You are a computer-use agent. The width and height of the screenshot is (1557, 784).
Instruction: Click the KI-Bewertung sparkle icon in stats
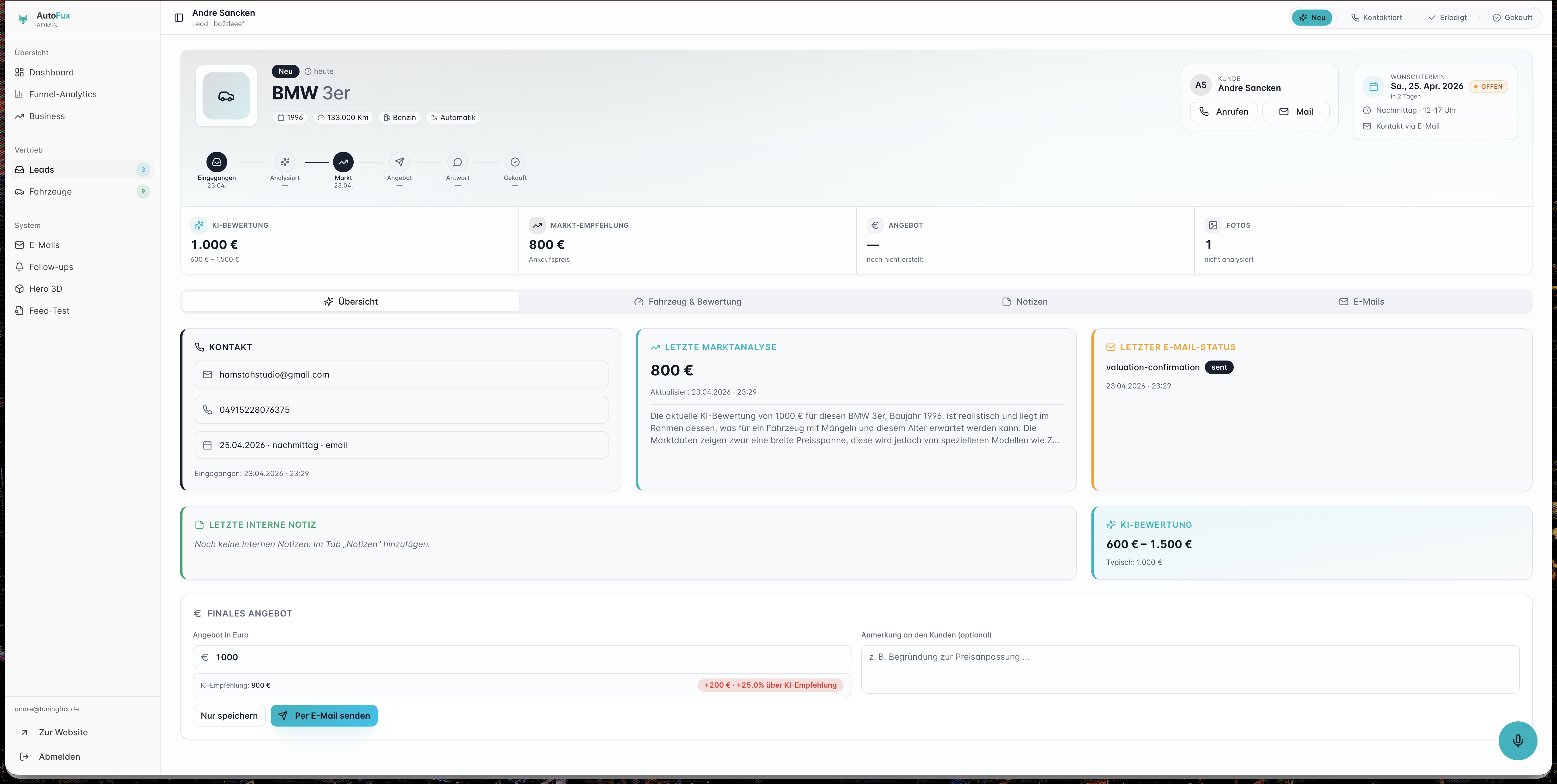pyautogui.click(x=199, y=225)
